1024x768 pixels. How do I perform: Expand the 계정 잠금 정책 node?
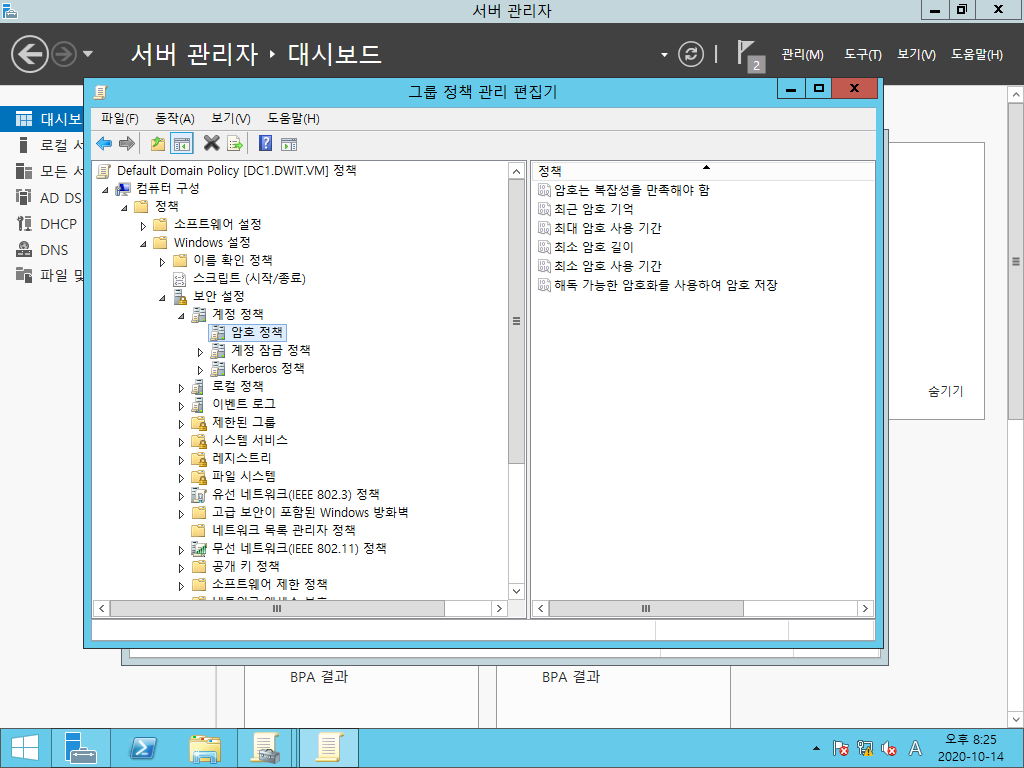coord(200,352)
